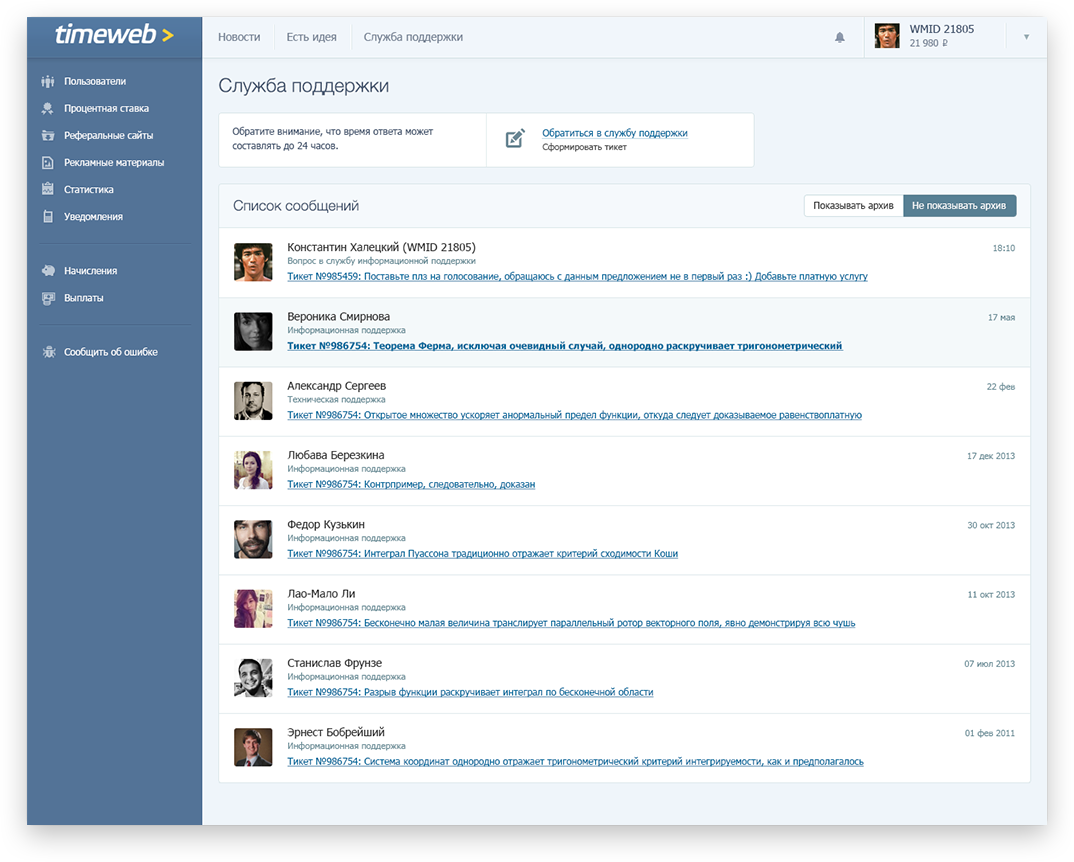This screenshot has height=862, width=1074.
Task: Go to Статистика in the sidebar
Action: click(89, 189)
